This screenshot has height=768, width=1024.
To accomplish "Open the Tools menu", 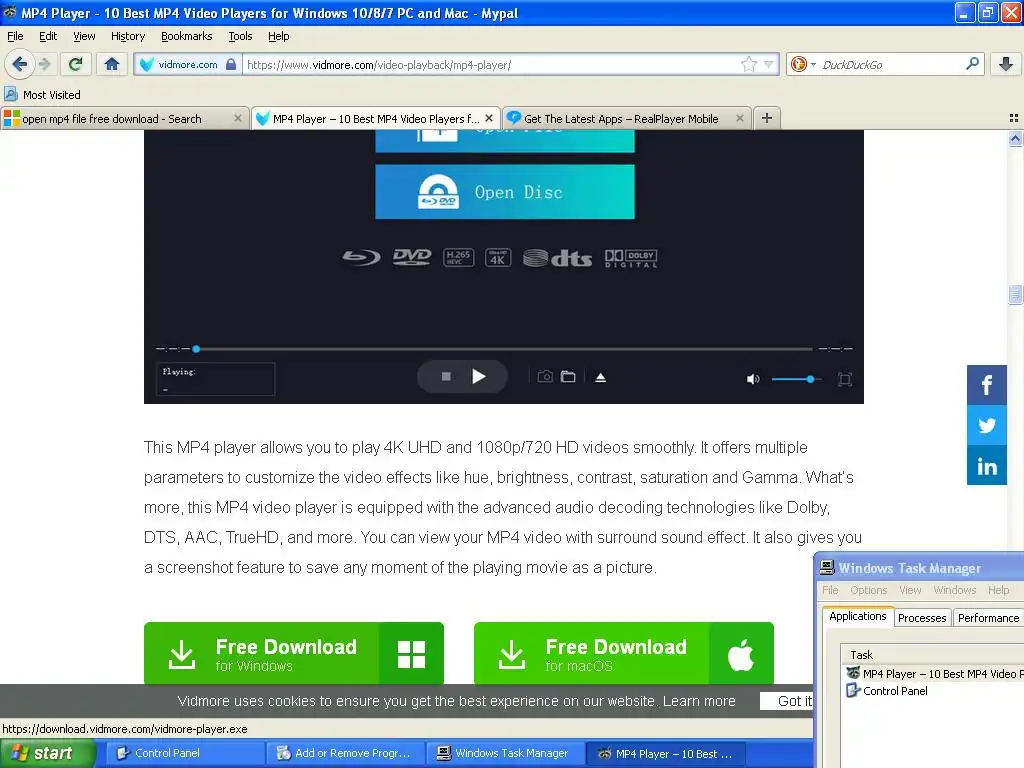I will tap(240, 36).
